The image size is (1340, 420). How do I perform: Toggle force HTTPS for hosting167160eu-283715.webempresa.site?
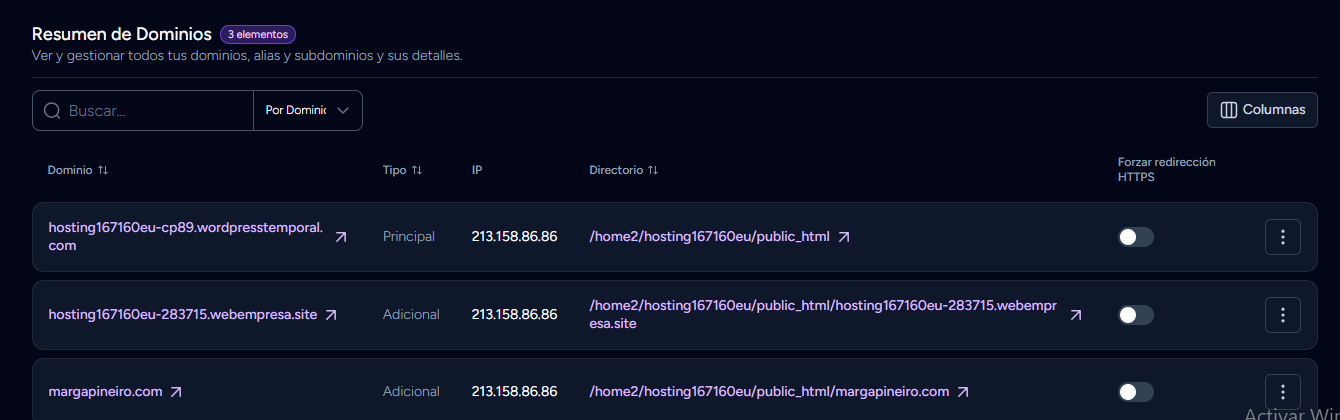click(1135, 315)
